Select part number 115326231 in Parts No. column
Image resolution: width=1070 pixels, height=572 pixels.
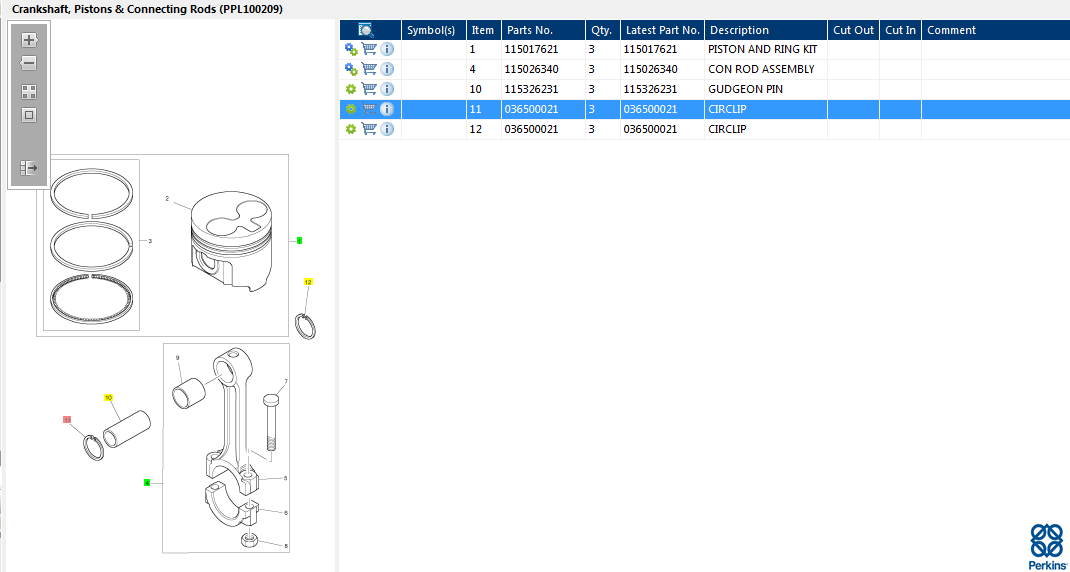[531, 89]
